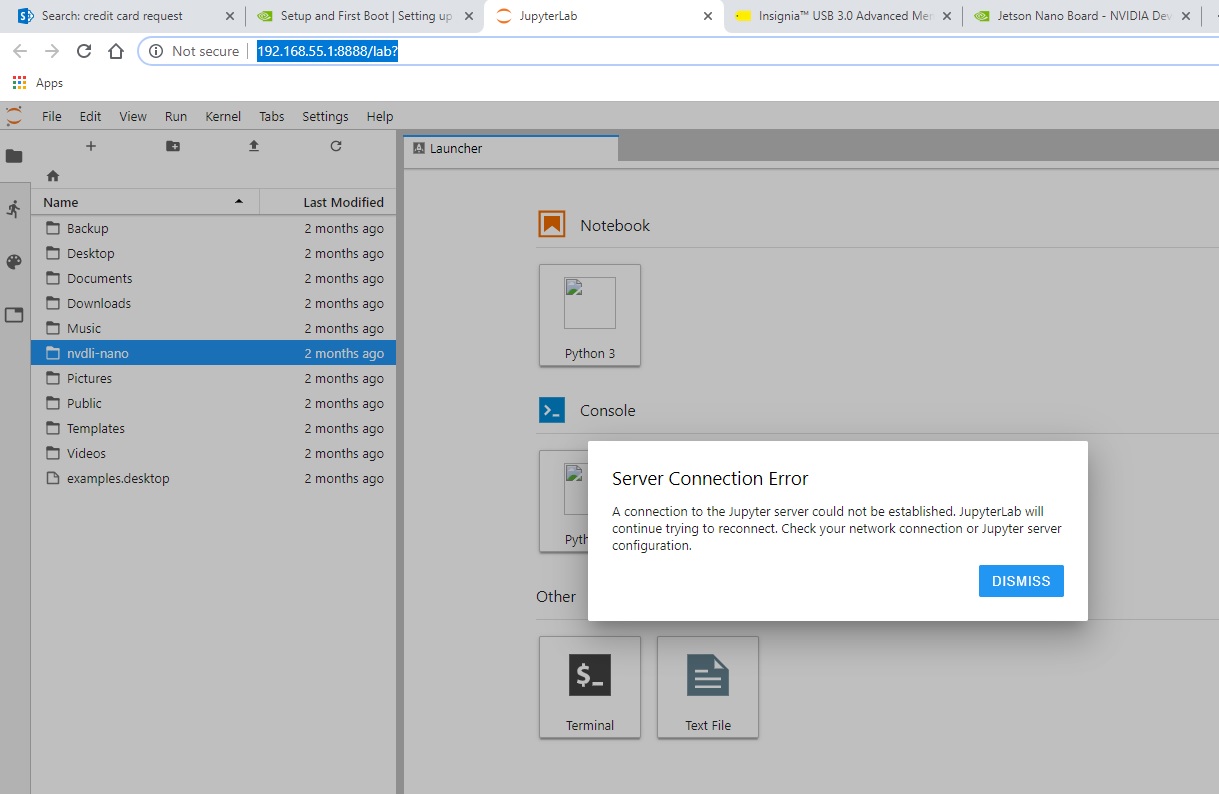Image resolution: width=1219 pixels, height=794 pixels.
Task: Open the command palette sidebar icon
Action: 14,262
